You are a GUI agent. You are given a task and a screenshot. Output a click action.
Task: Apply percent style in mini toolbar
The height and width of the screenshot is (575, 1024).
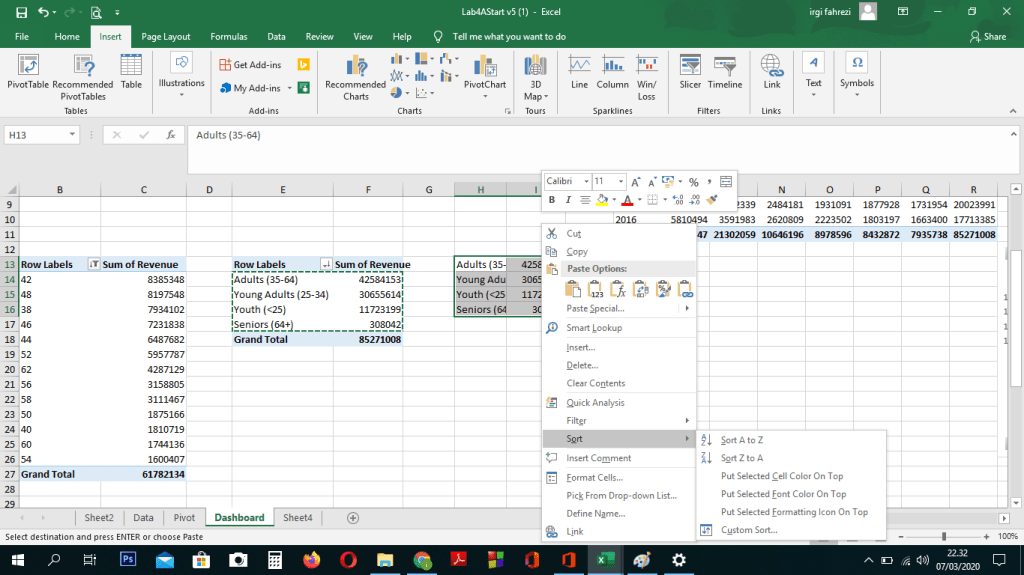693,182
